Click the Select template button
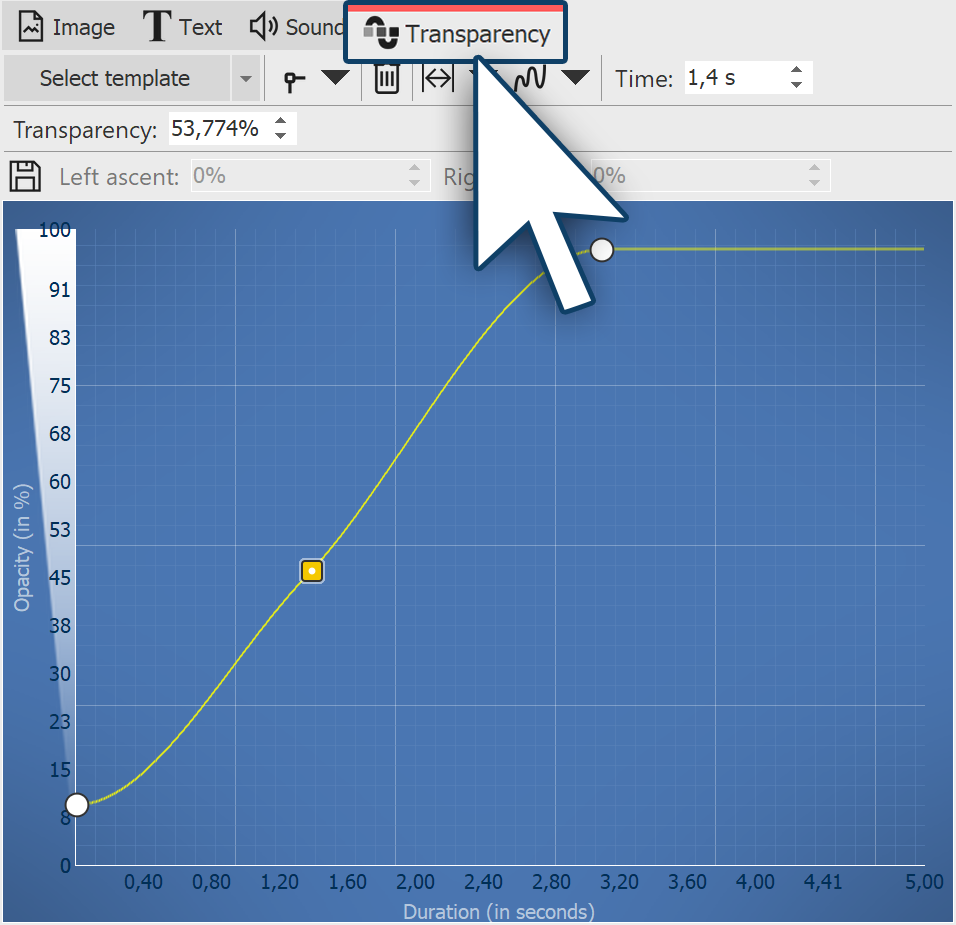 [x=115, y=78]
